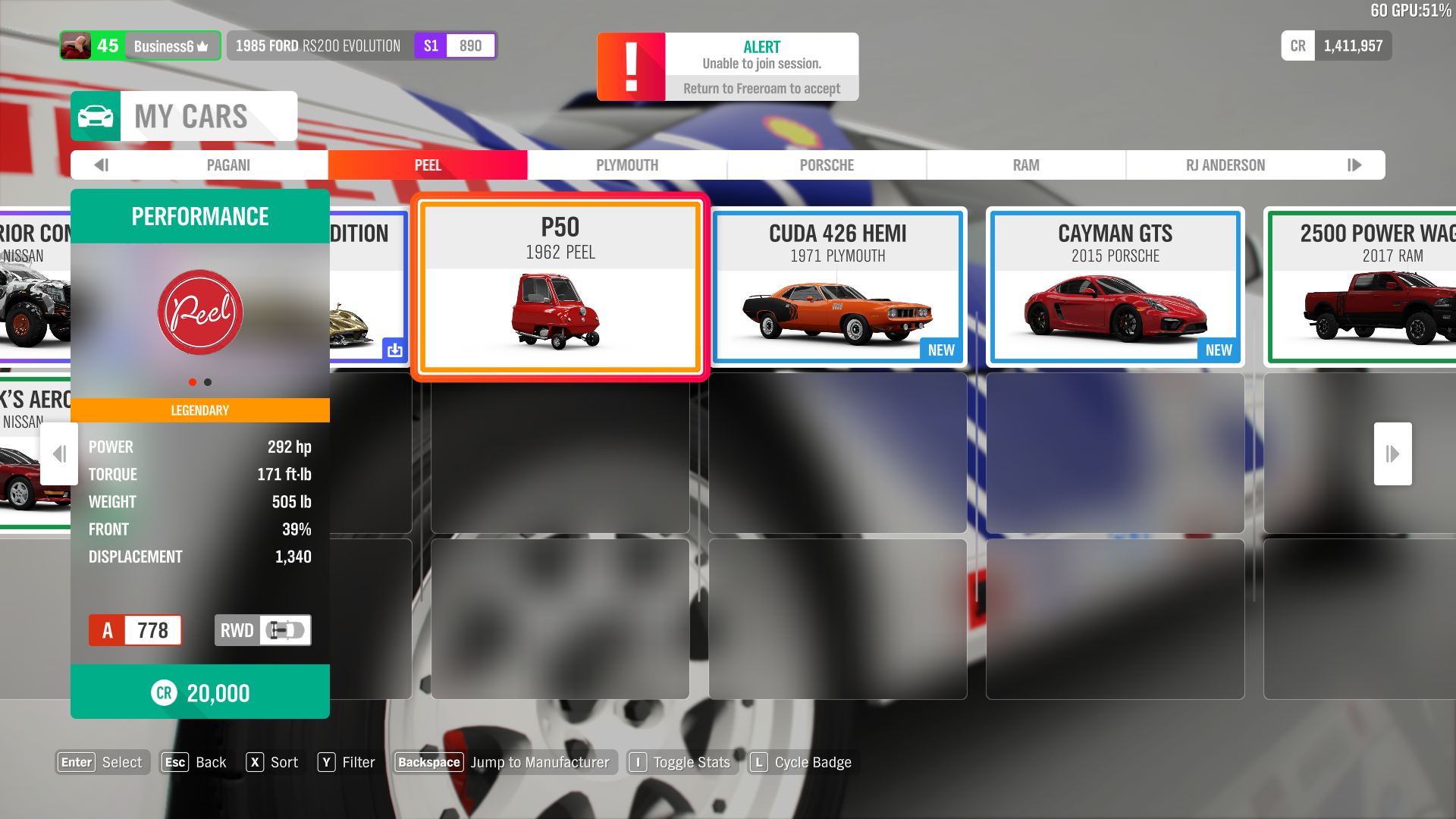The height and width of the screenshot is (819, 1456).
Task: Select the 2500 Power Wagon card
Action: point(1361,287)
